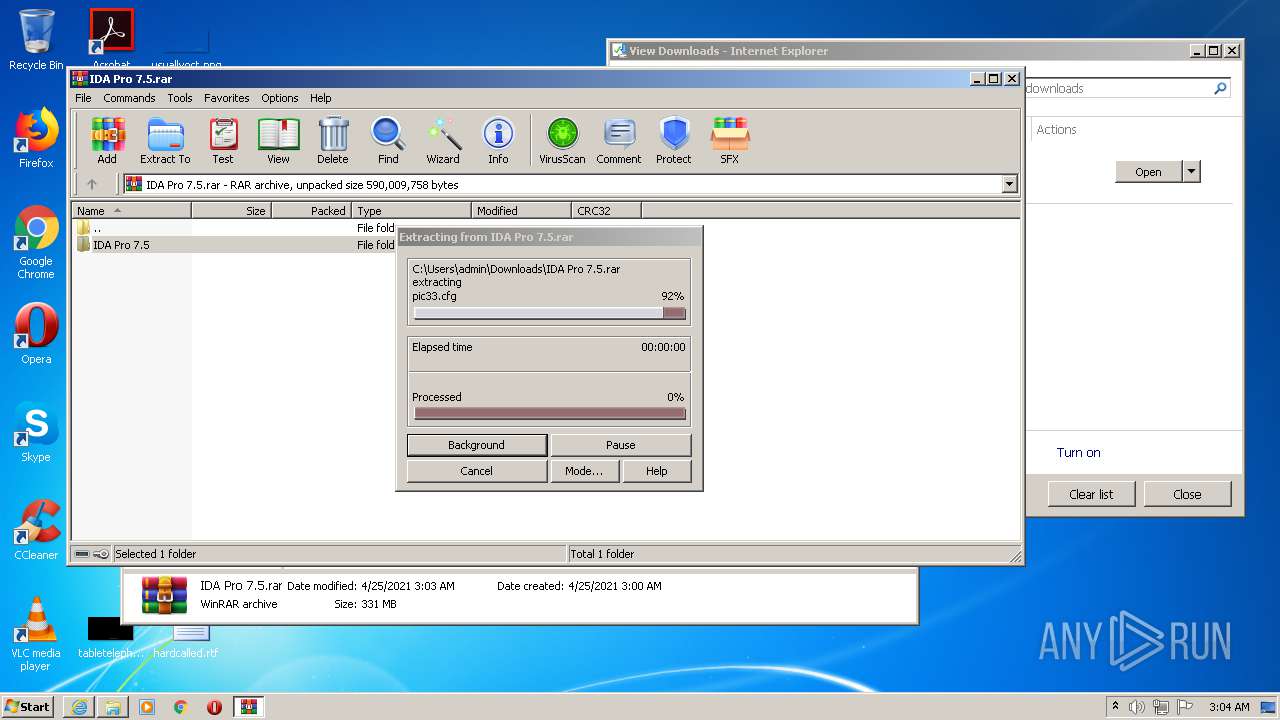Viewport: 1280px width, 720px height.
Task: Click the Info toolbar icon
Action: point(498,140)
